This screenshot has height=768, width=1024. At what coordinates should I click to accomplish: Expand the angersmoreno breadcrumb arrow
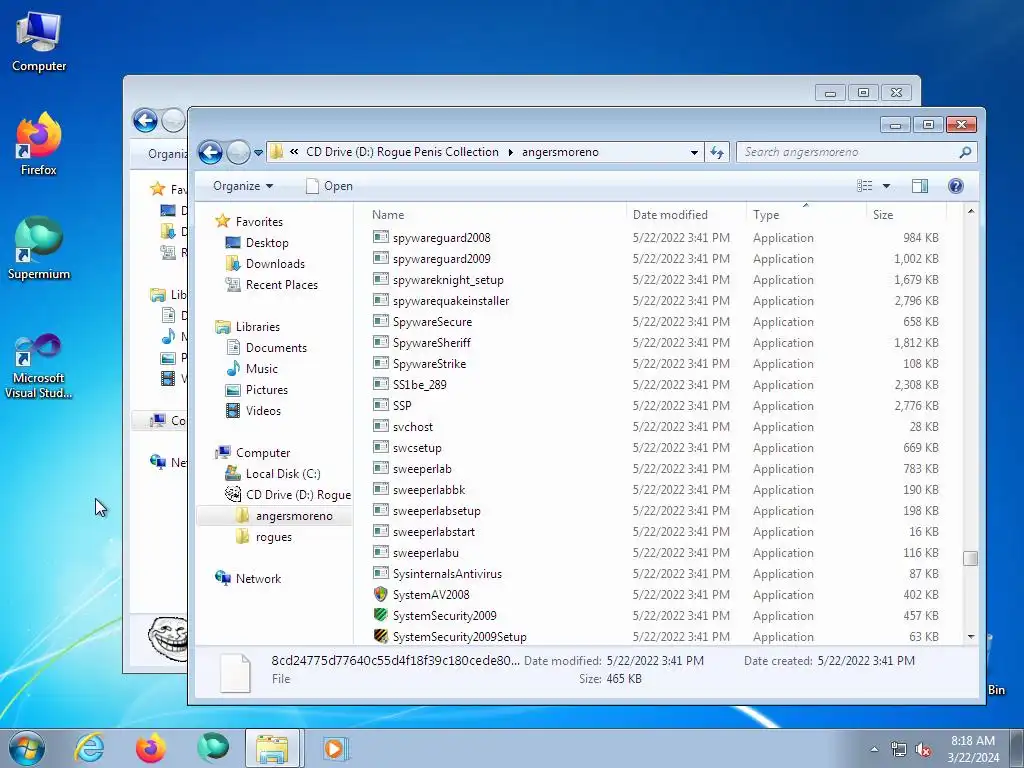[x=510, y=152]
